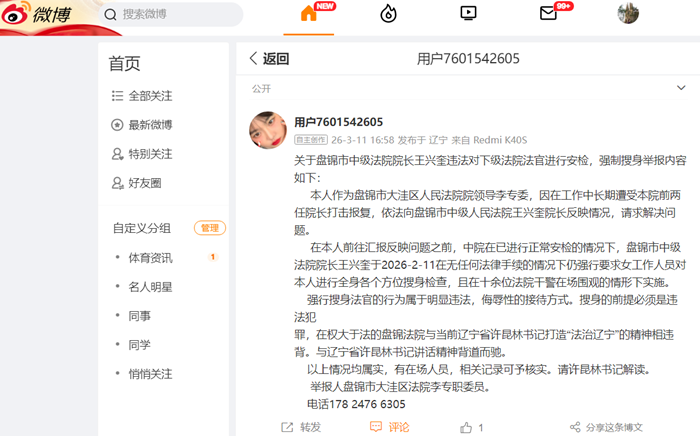700x436 pixels.
Task: Click the search Weibo input field
Action: coord(175,15)
